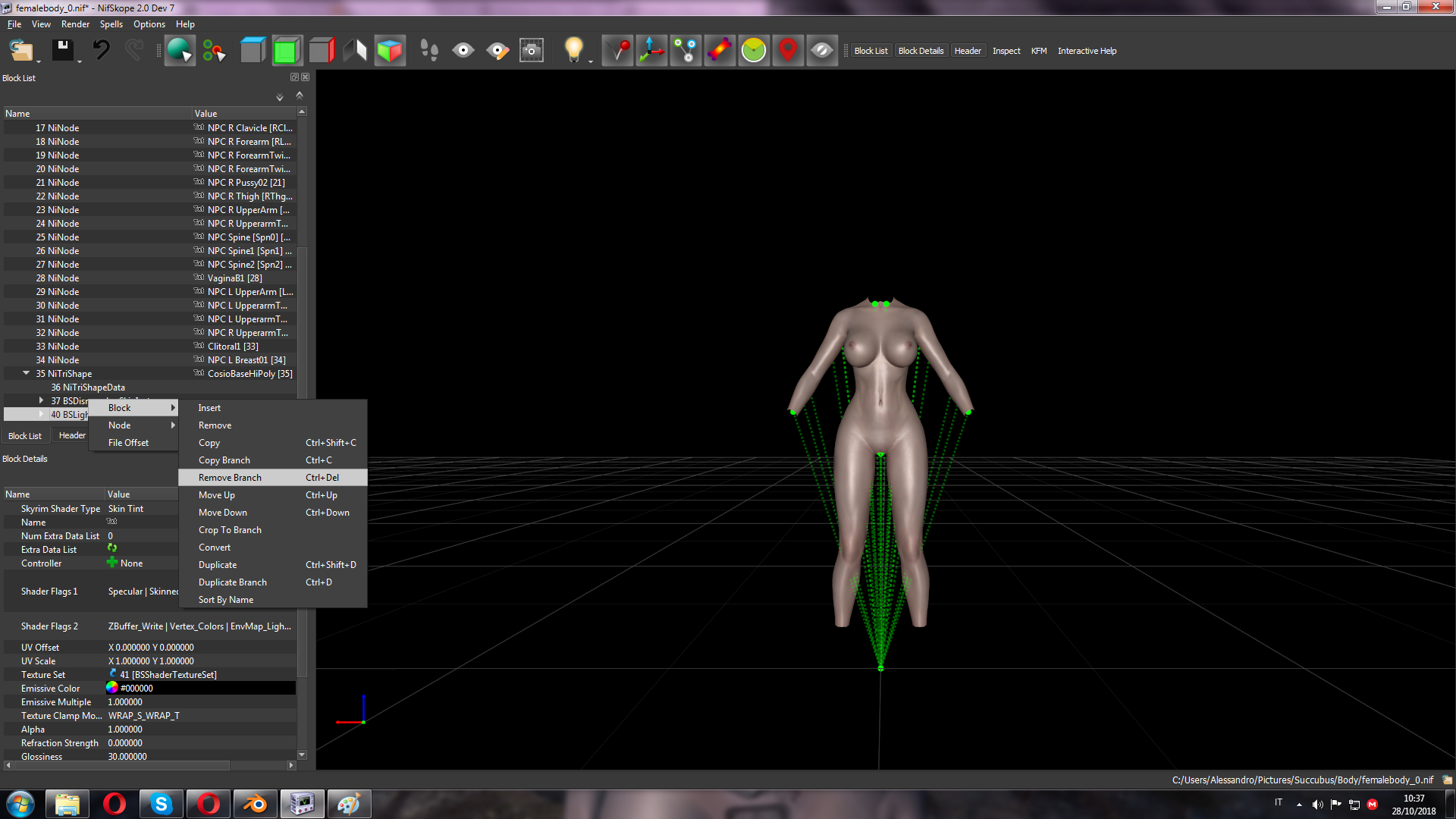
Task: Click the red location marker icon
Action: (788, 51)
